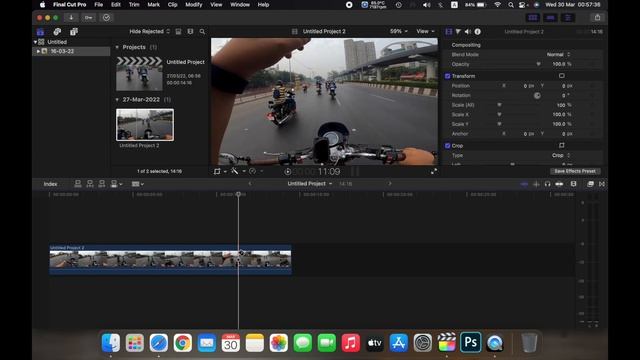Toggle the Browser panel visibility button
640x360 pixels.
point(533,18)
